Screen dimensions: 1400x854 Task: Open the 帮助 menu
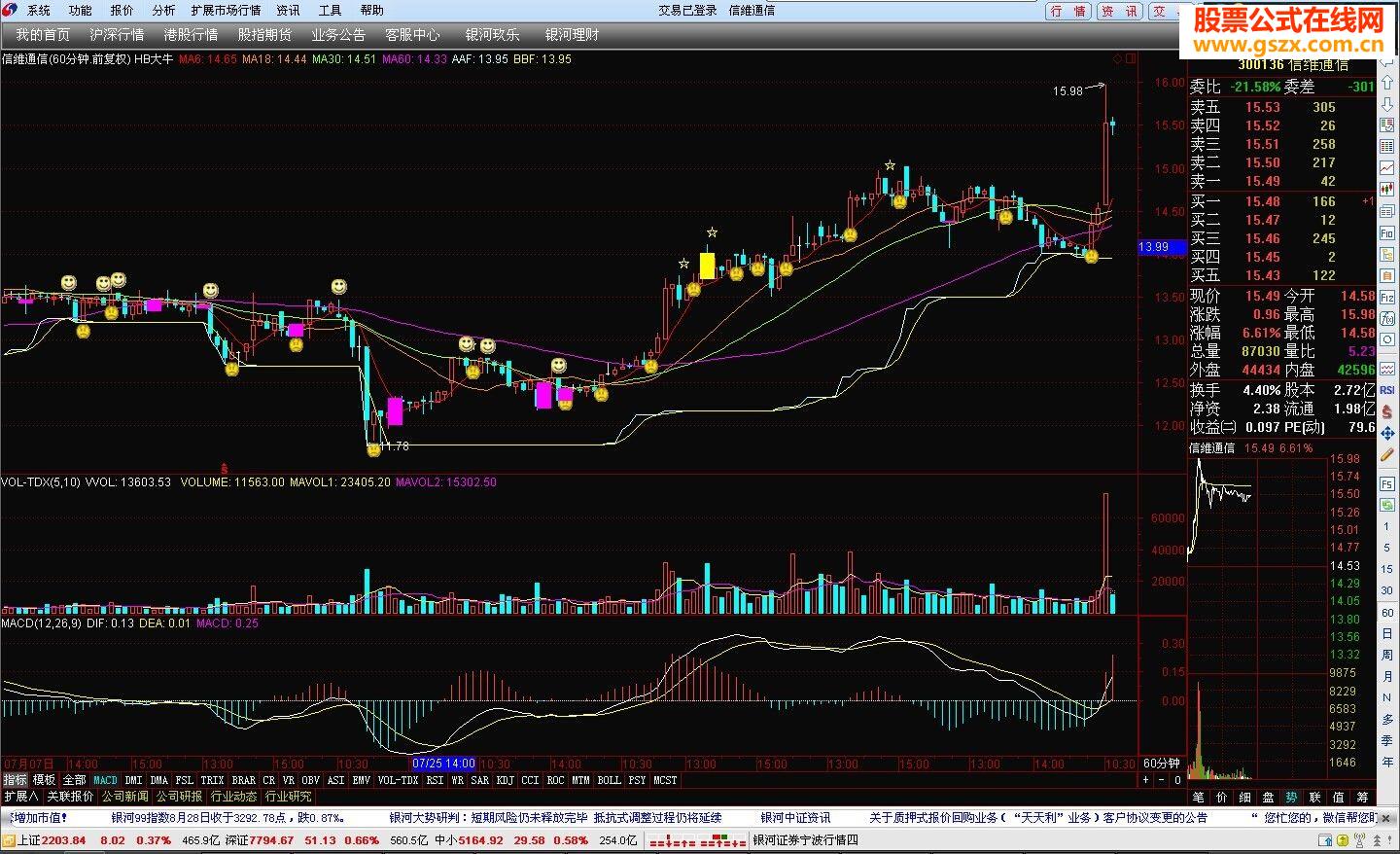point(372,11)
